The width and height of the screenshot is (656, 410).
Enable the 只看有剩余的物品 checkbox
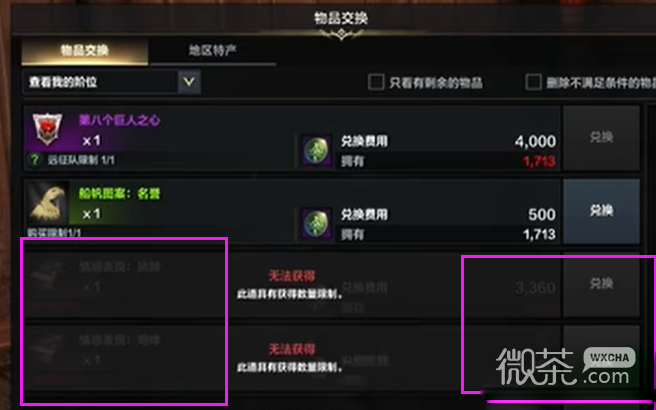[x=376, y=82]
